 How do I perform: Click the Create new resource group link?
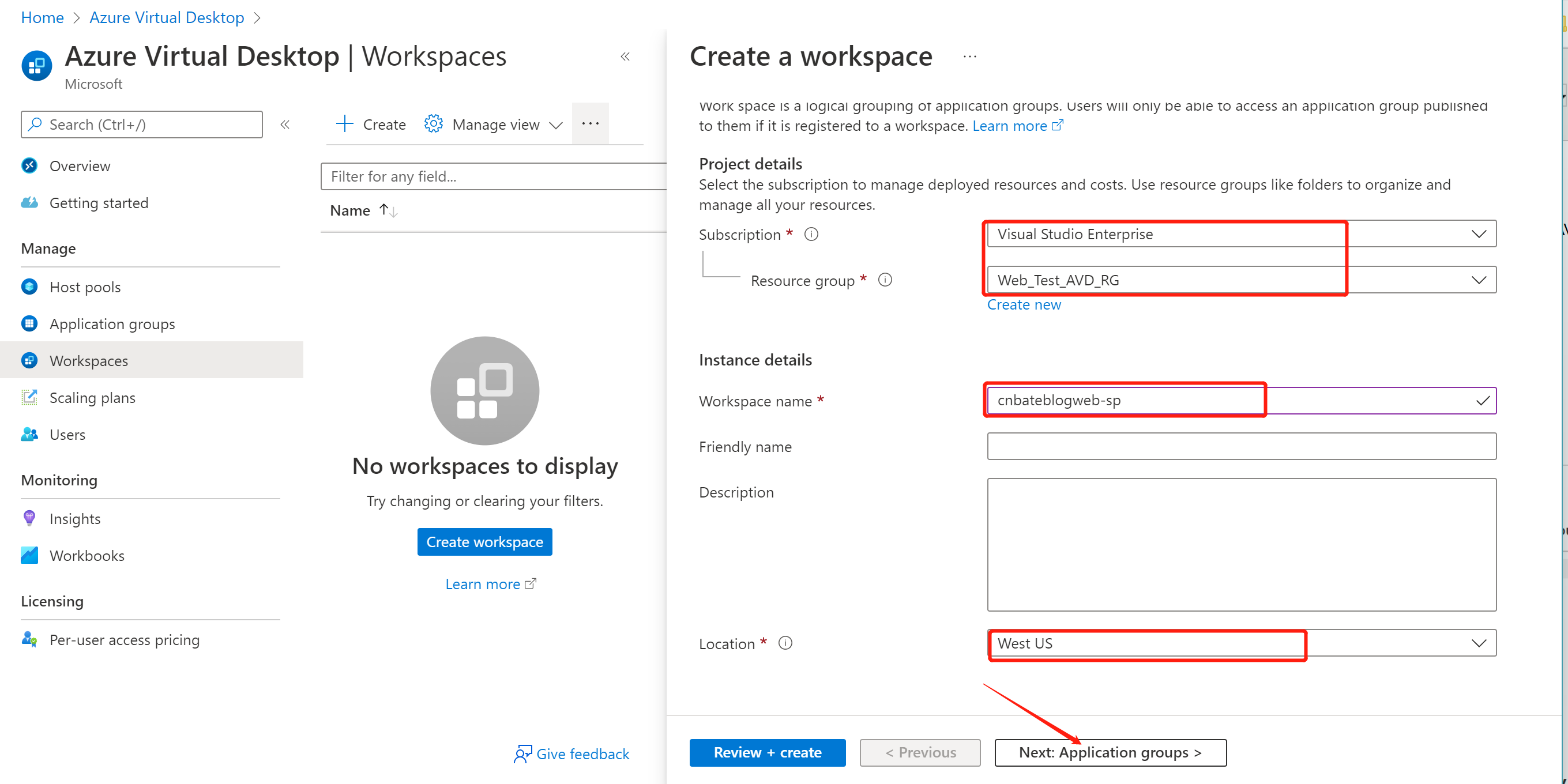coord(1024,304)
